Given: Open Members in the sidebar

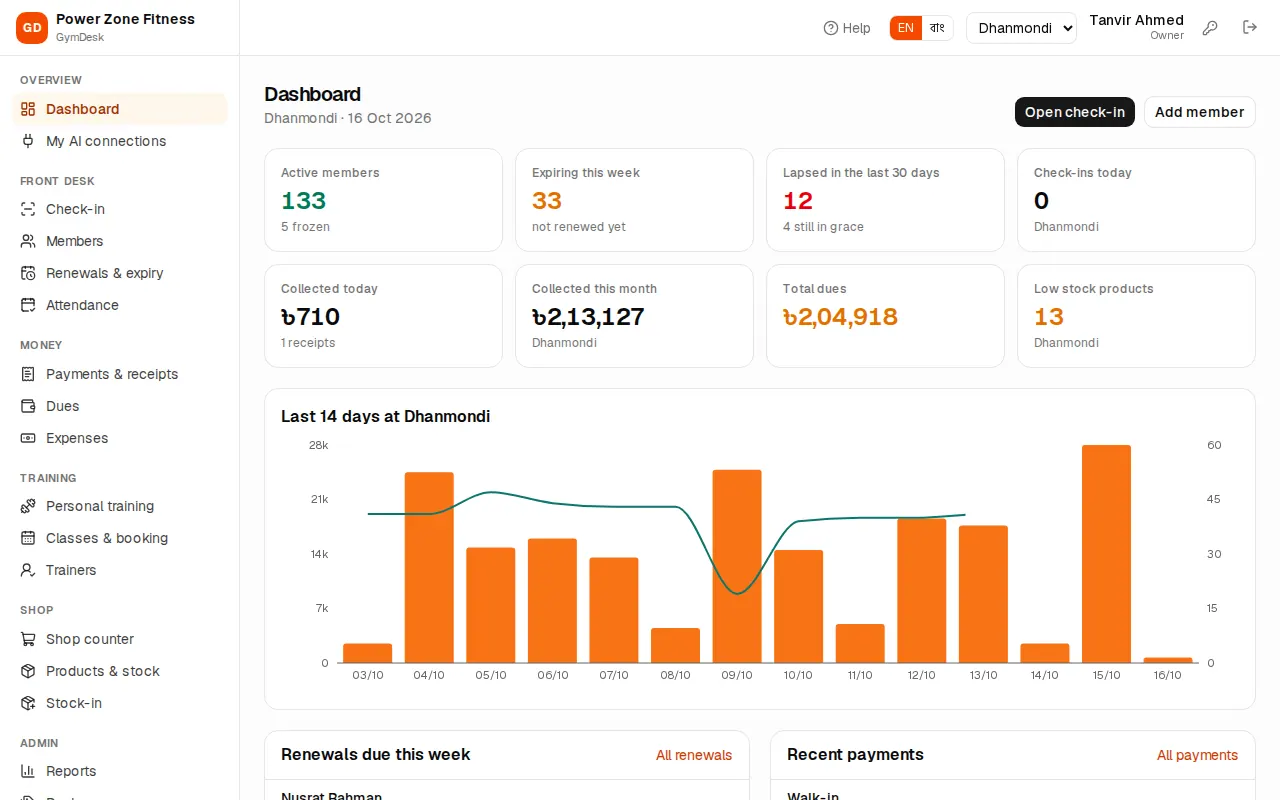Looking at the screenshot, I should 120,241.
